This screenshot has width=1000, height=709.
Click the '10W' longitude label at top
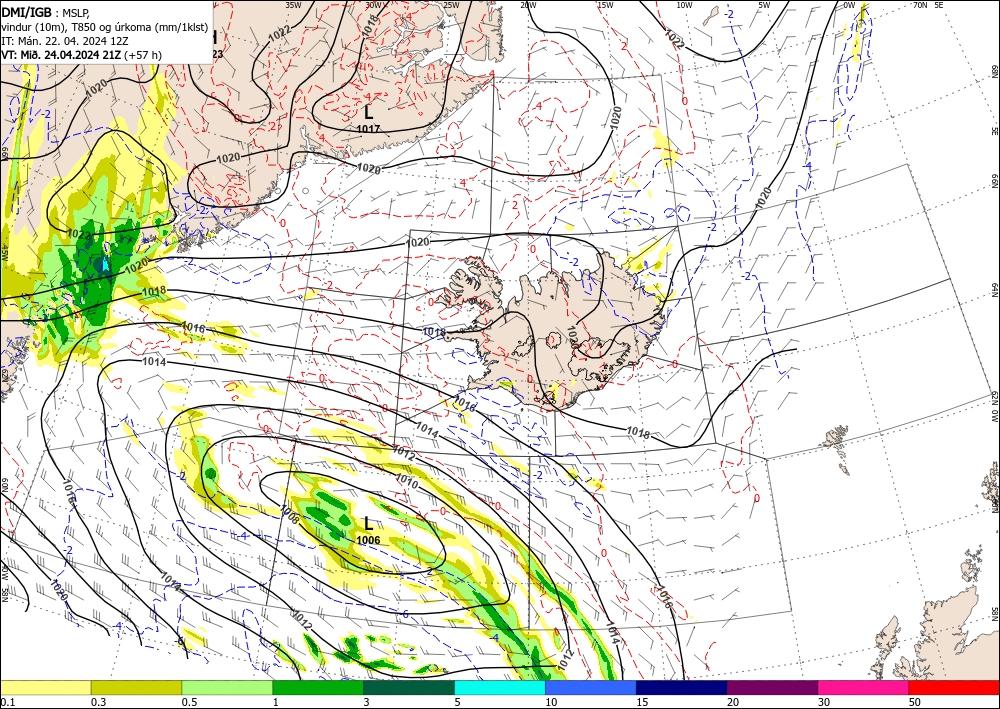[x=684, y=4]
